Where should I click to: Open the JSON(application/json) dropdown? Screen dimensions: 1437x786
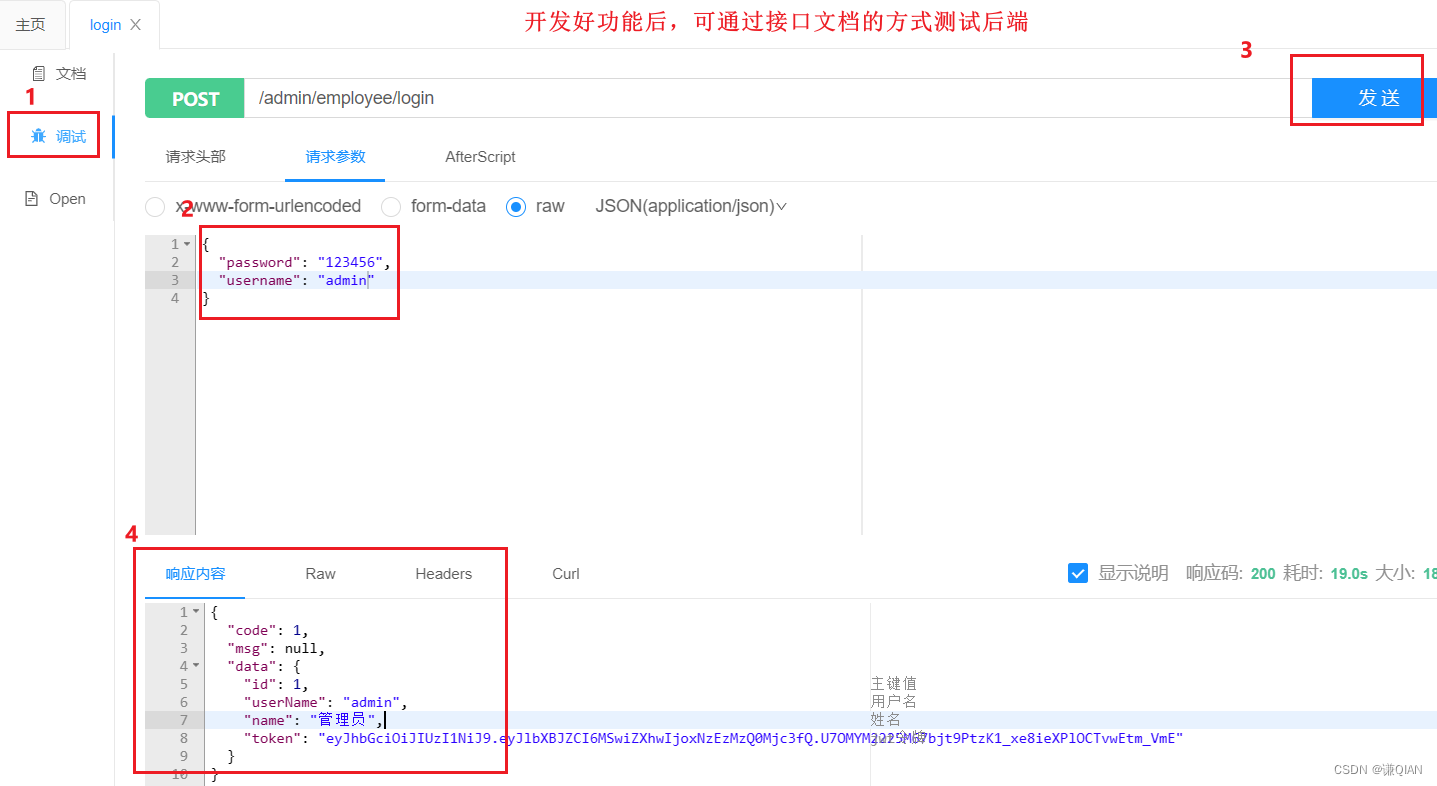[691, 206]
